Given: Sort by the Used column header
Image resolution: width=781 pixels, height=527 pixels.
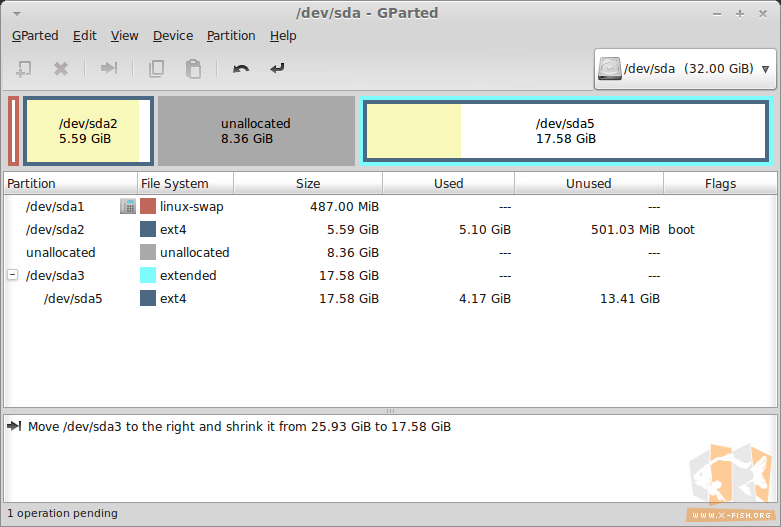Looking at the screenshot, I should click(448, 183).
